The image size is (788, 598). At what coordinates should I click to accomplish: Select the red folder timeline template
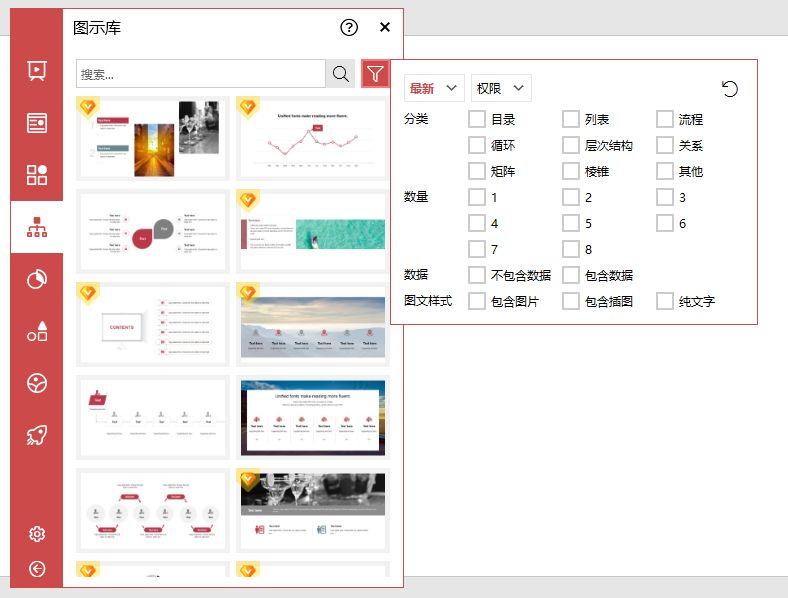click(153, 418)
